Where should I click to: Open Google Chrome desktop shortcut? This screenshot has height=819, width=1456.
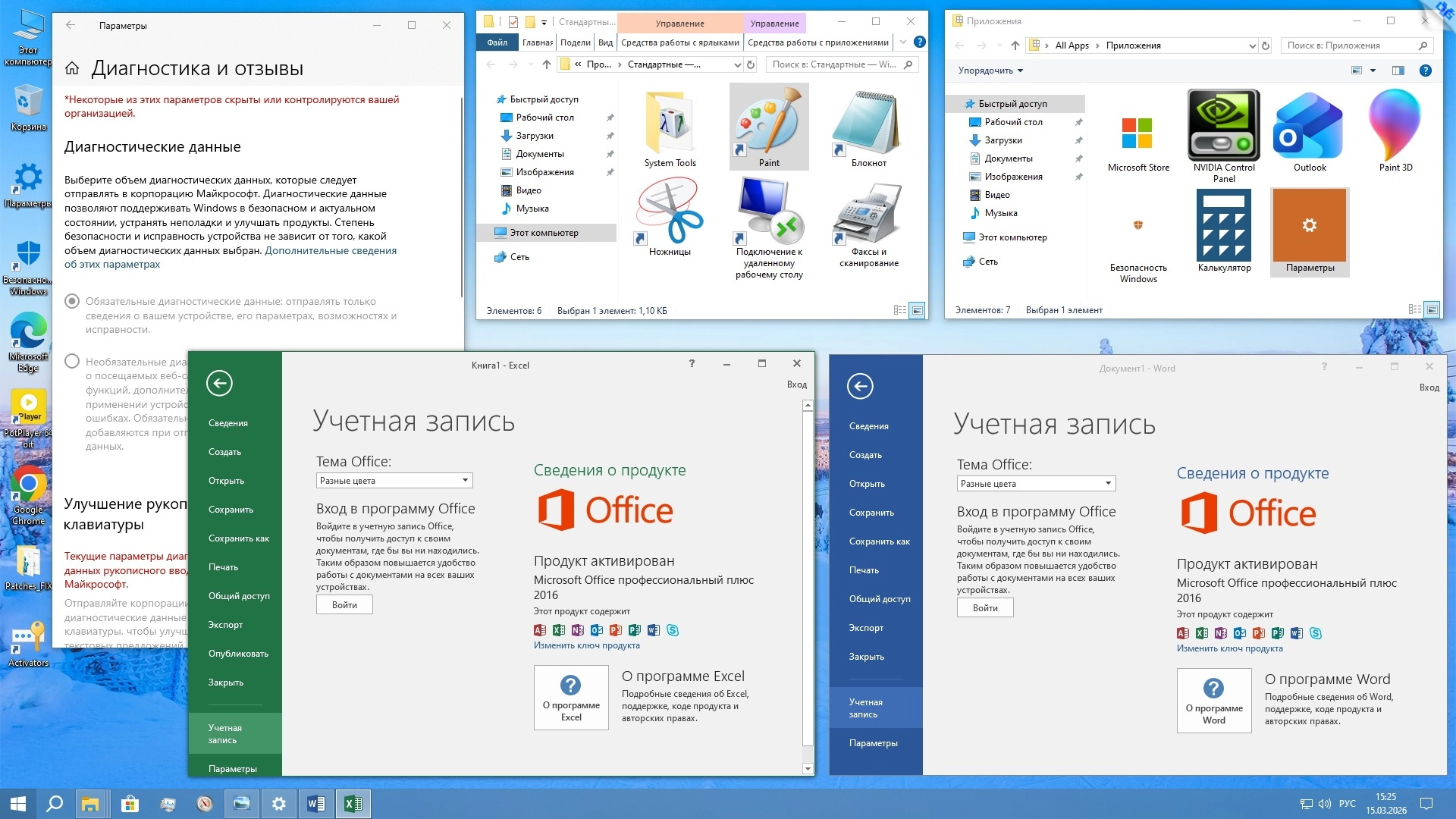click(28, 485)
